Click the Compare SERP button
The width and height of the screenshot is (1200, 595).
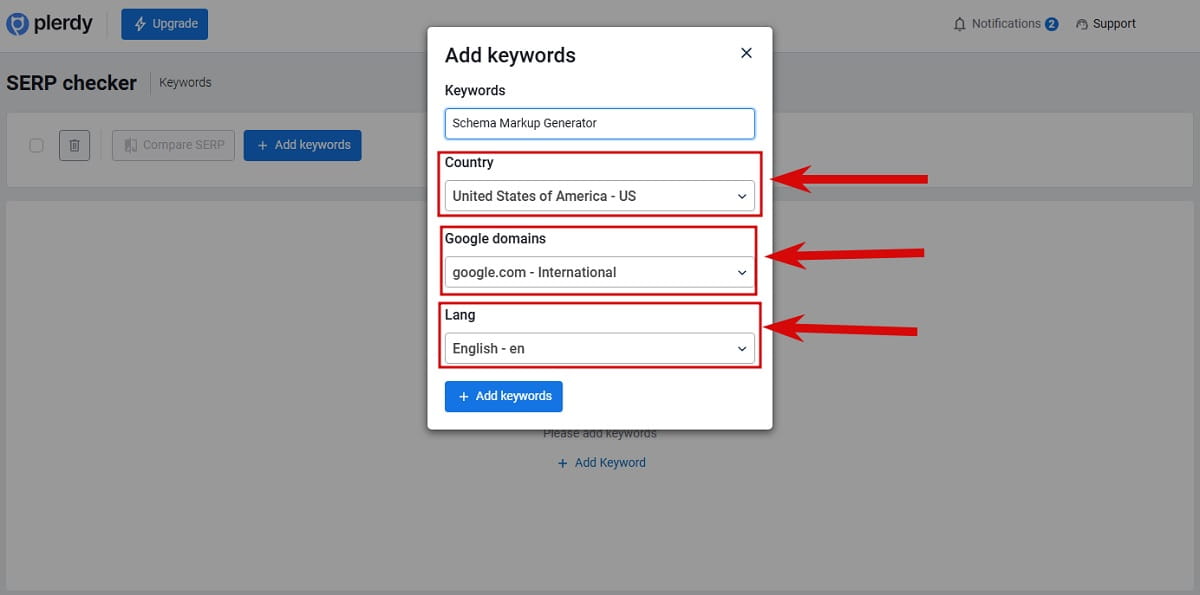point(173,145)
